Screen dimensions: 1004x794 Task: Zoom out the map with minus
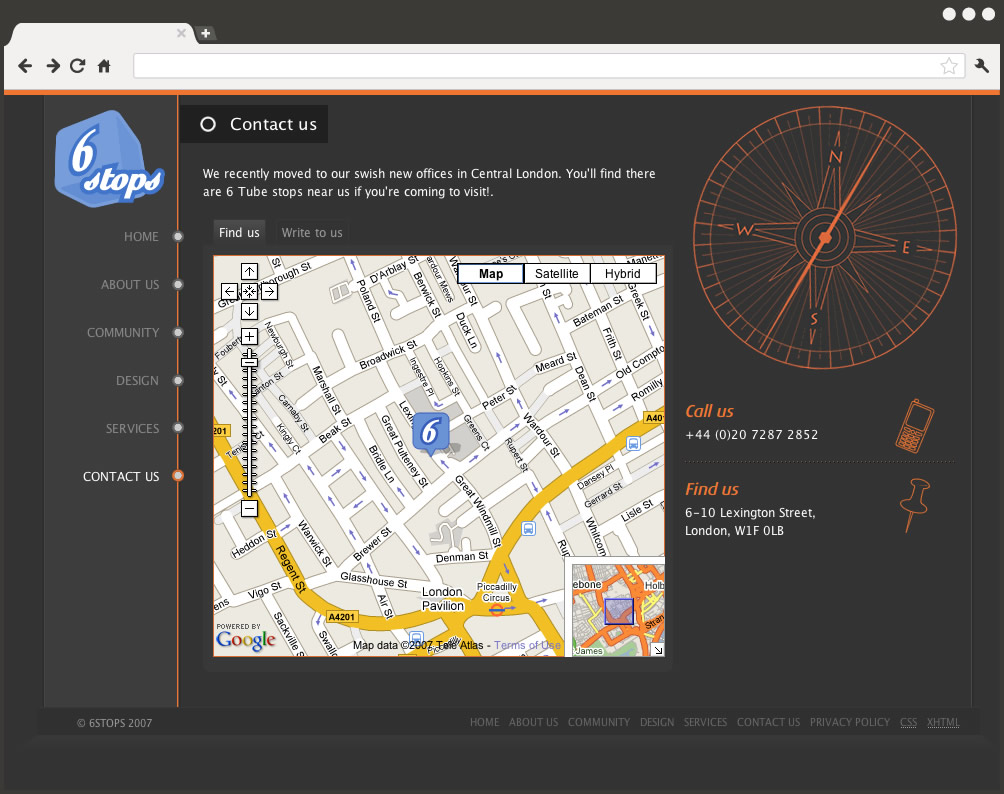click(x=249, y=509)
